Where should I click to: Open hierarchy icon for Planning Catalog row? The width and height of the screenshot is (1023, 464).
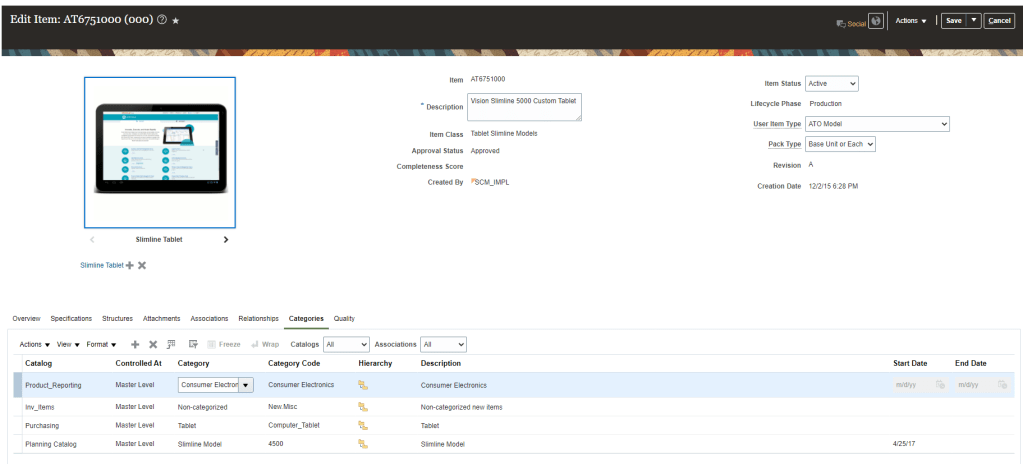[364, 443]
